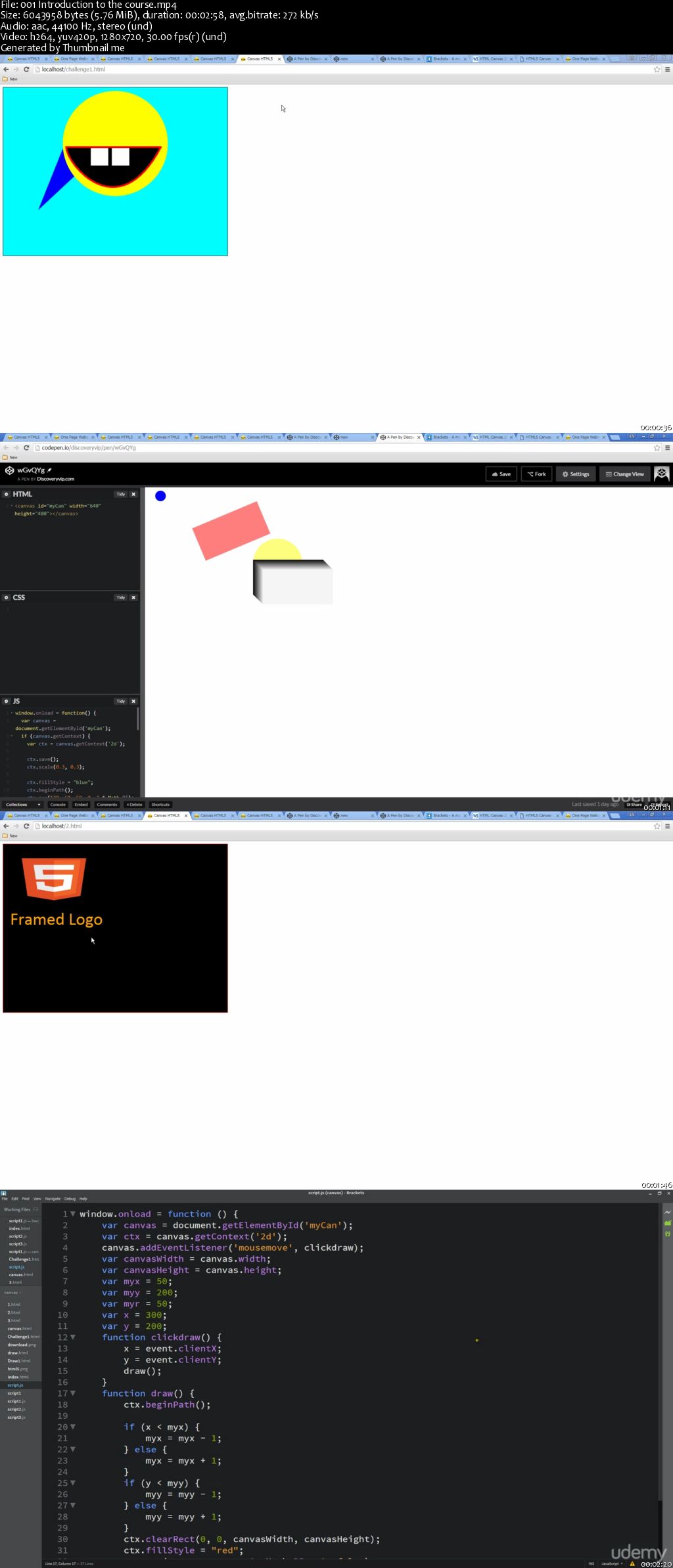Viewport: 673px width, 1568px height.
Task: Tidy the HTML editor code
Action: [x=120, y=494]
